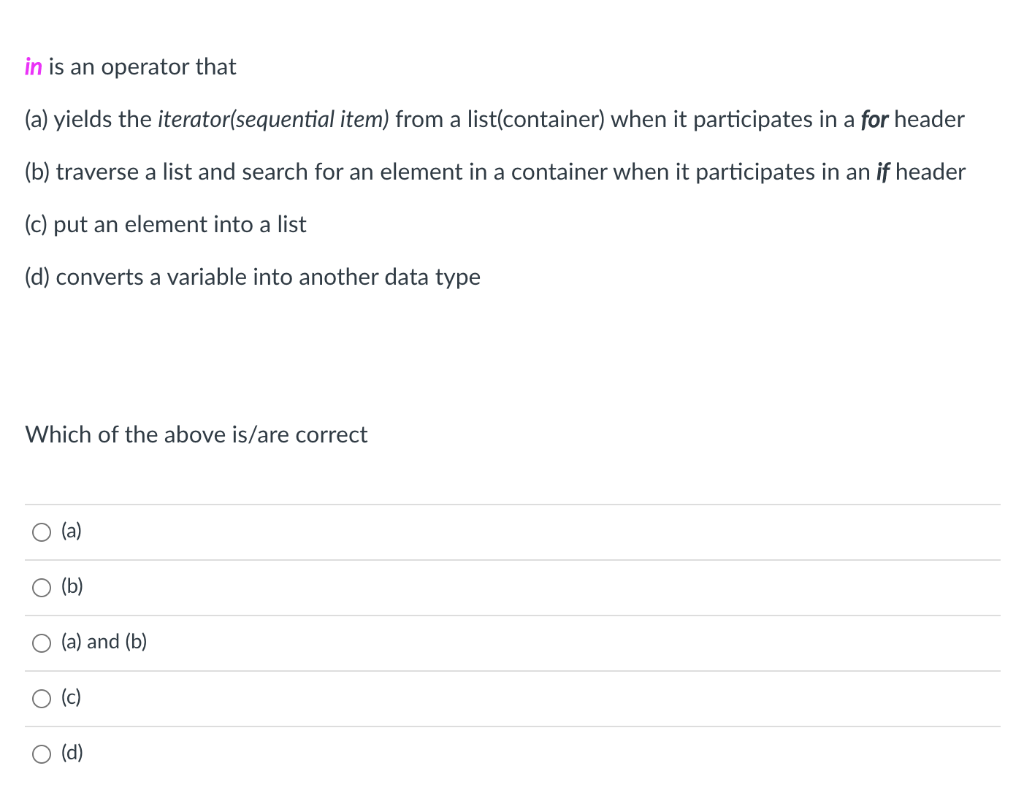
Task: Mark the (c) radio button
Action: point(41,699)
